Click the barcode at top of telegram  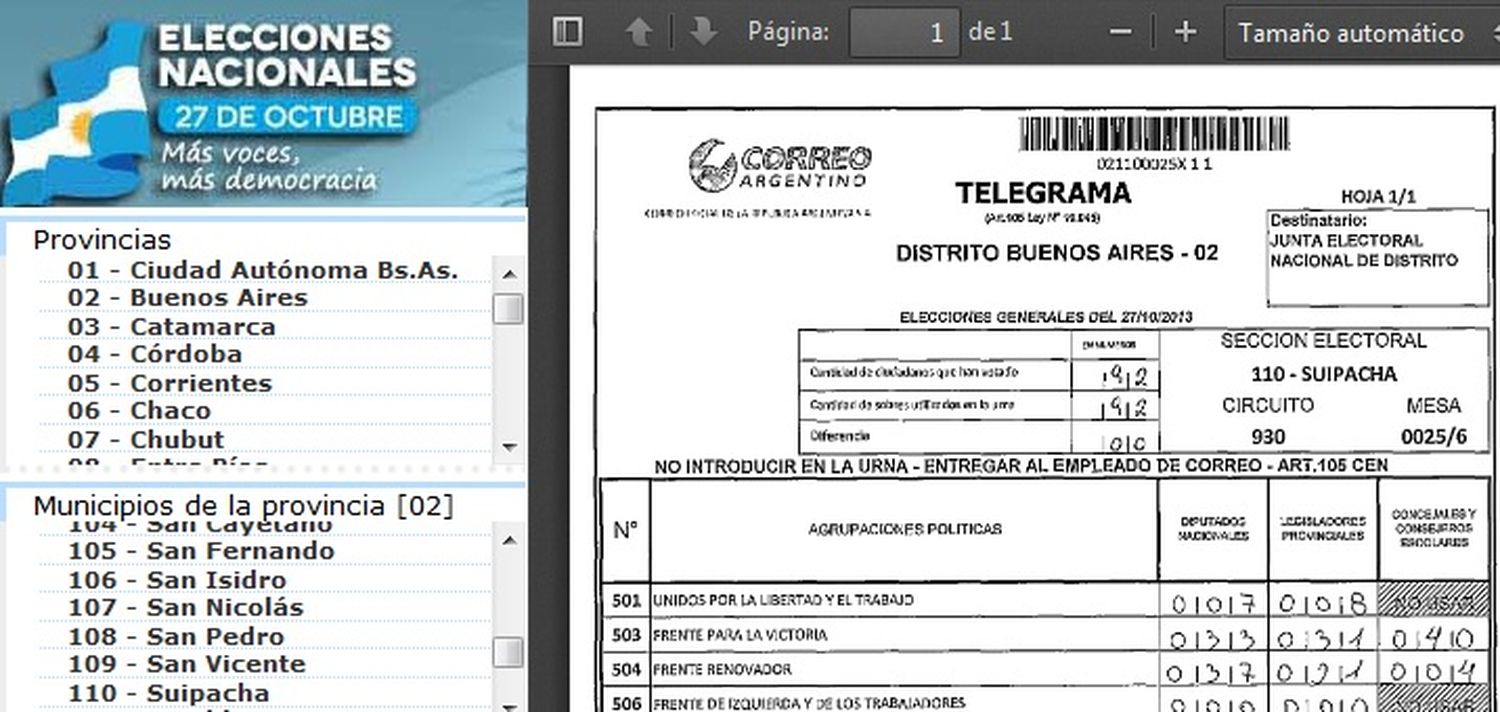(1153, 134)
